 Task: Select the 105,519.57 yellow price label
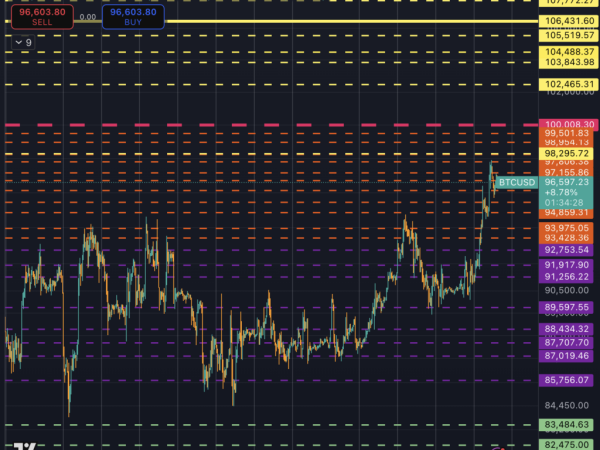click(x=569, y=36)
